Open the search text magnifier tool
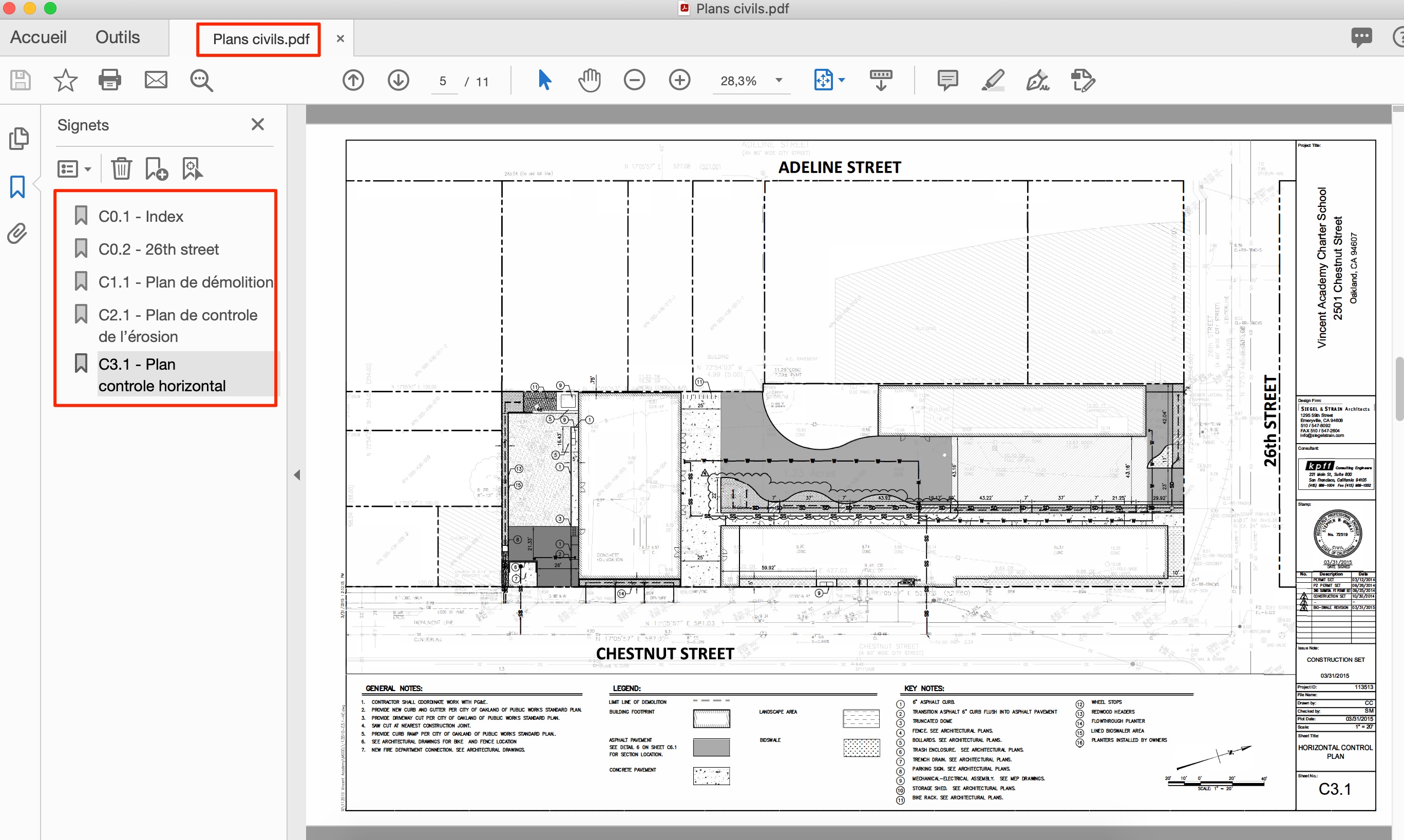The image size is (1404, 840). pyautogui.click(x=201, y=81)
